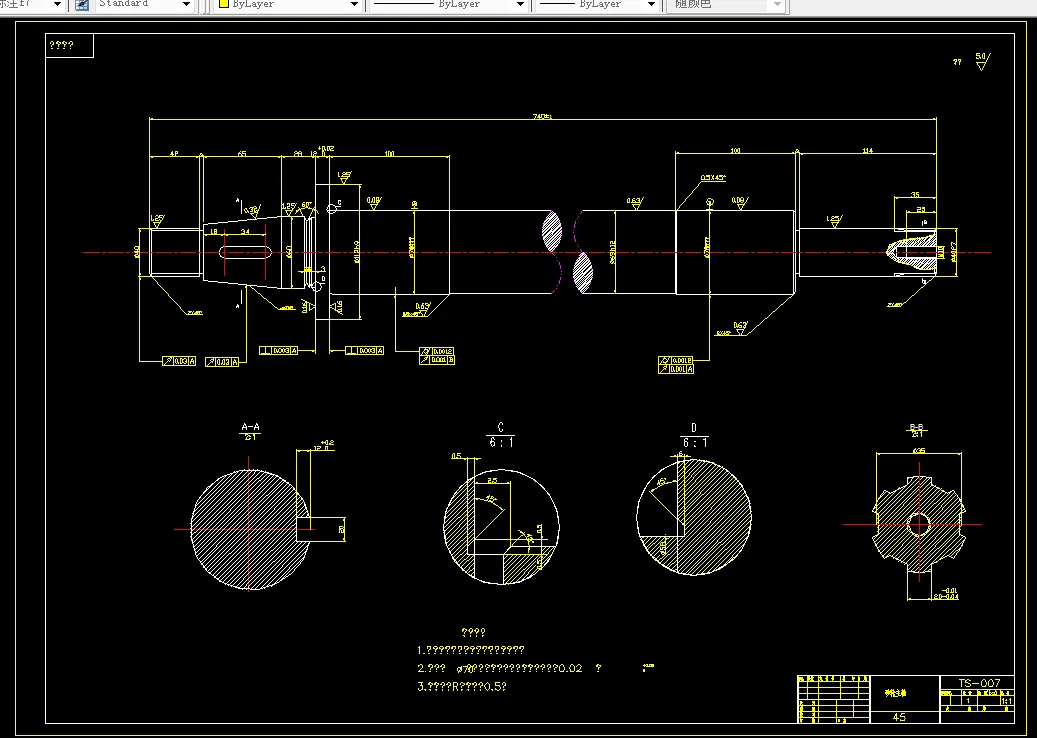Select the detail C 6:1 label
This screenshot has width=1037, height=738.
(x=501, y=436)
